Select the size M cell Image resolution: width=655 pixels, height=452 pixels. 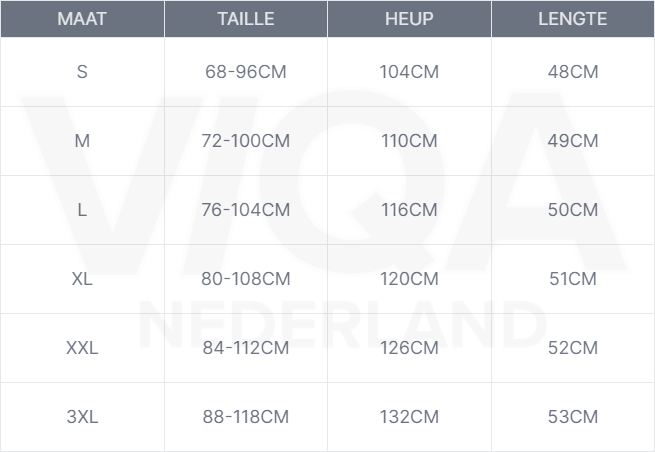tap(82, 141)
